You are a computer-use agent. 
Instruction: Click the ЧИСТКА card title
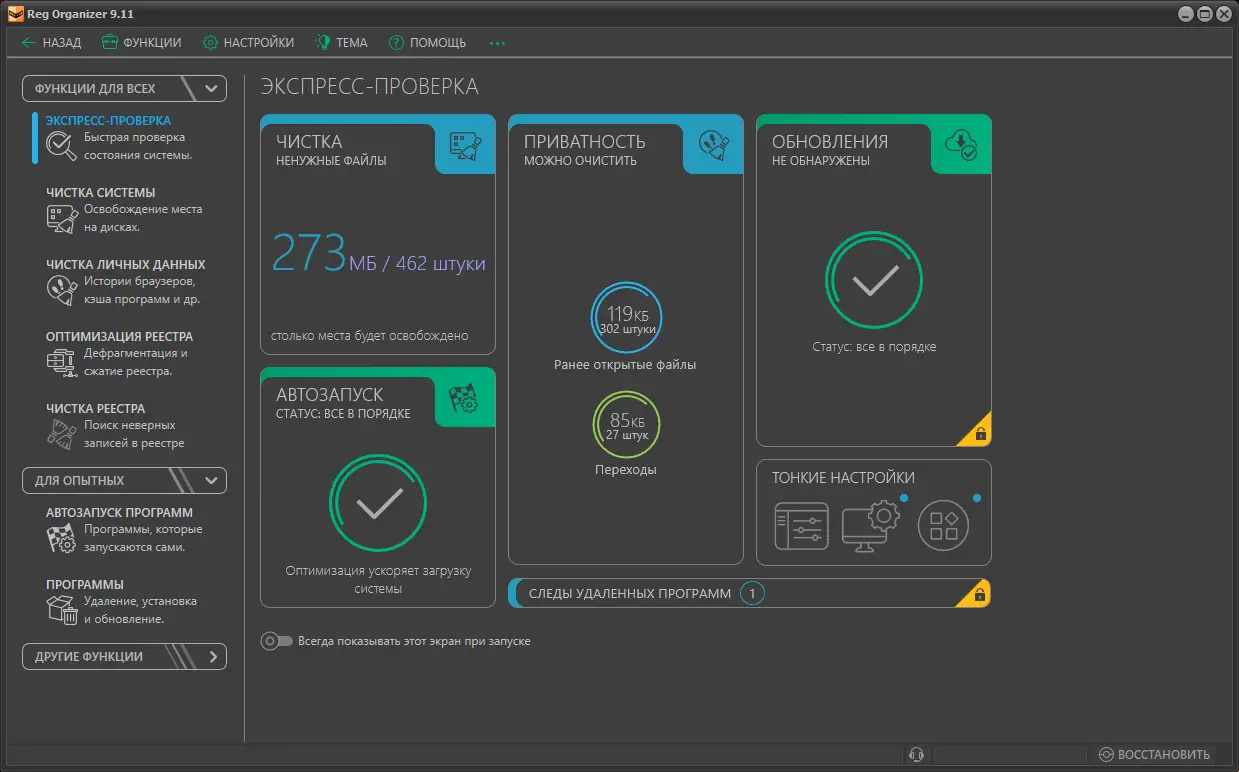pyautogui.click(x=309, y=142)
